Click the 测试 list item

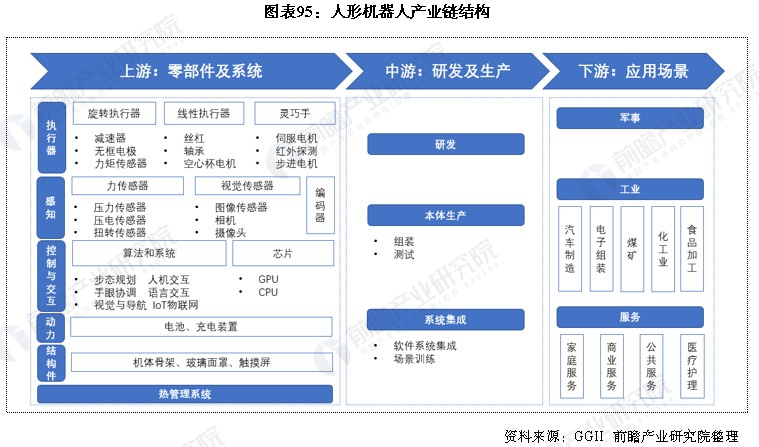(x=404, y=255)
